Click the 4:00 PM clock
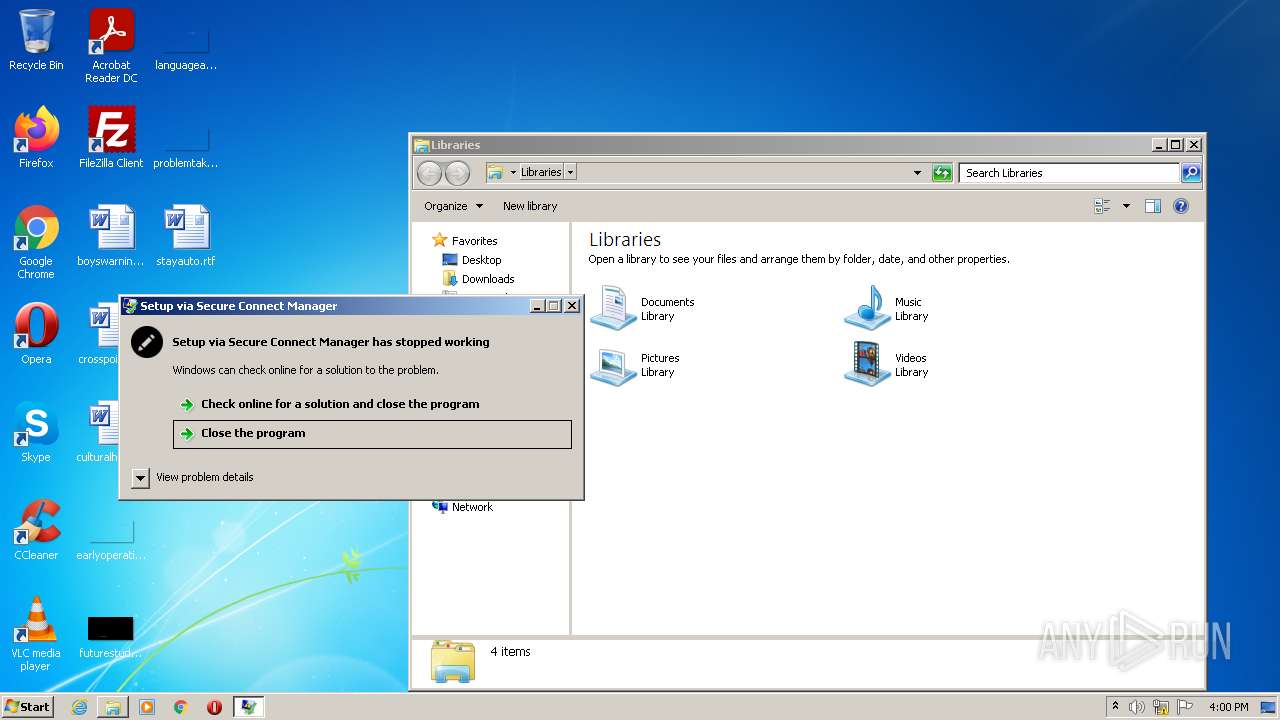The image size is (1280, 720). (1229, 707)
